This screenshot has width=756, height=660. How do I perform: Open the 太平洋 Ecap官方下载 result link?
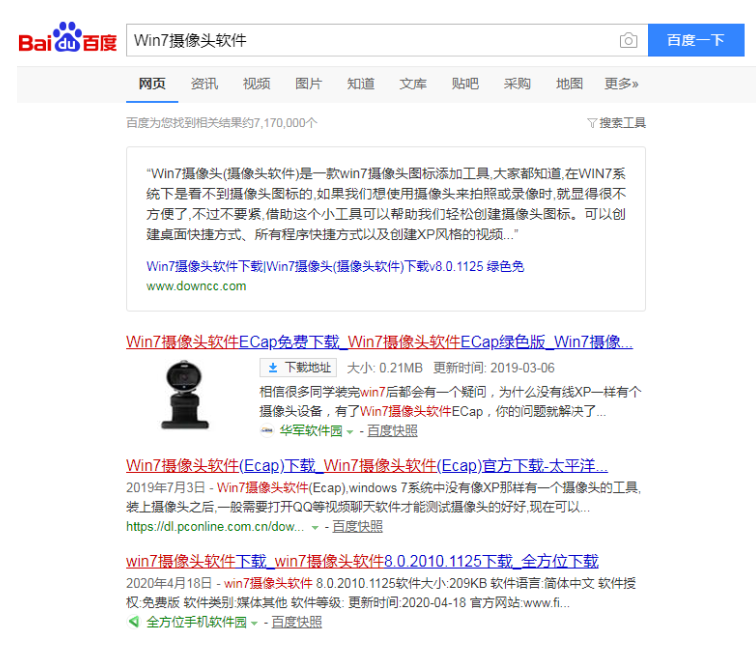click(x=367, y=466)
